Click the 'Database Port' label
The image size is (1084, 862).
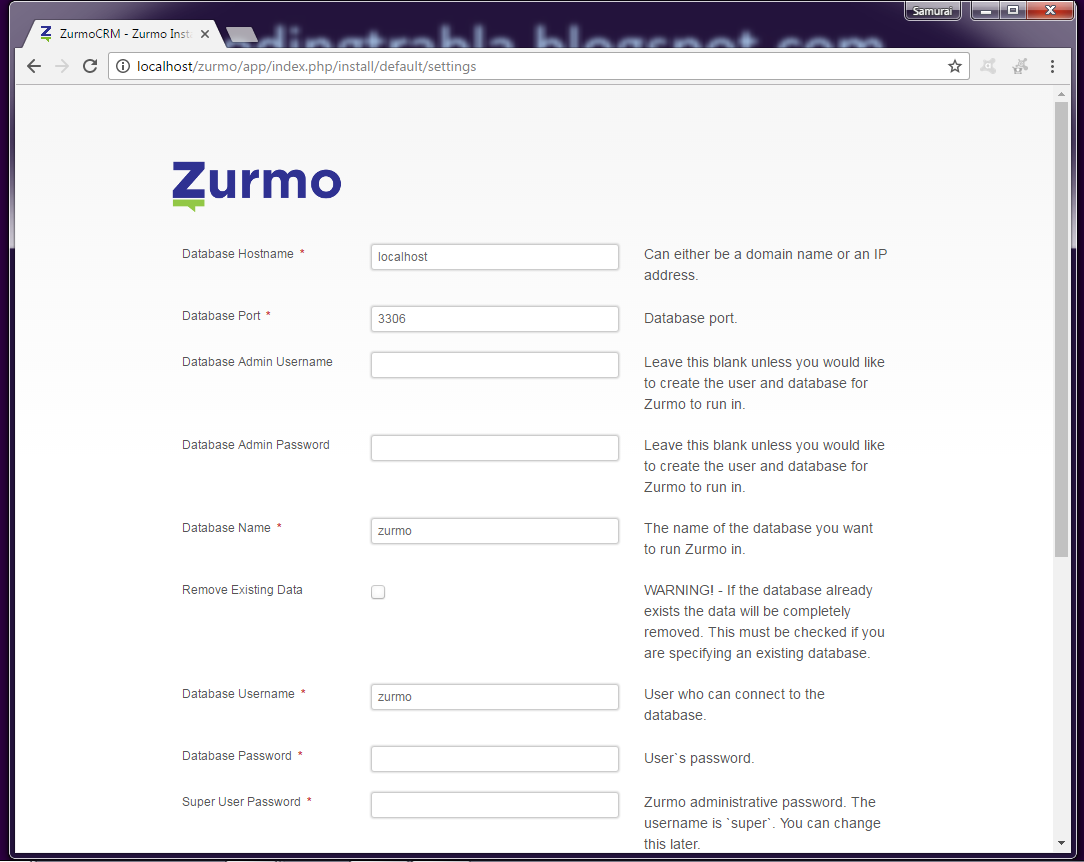(221, 316)
